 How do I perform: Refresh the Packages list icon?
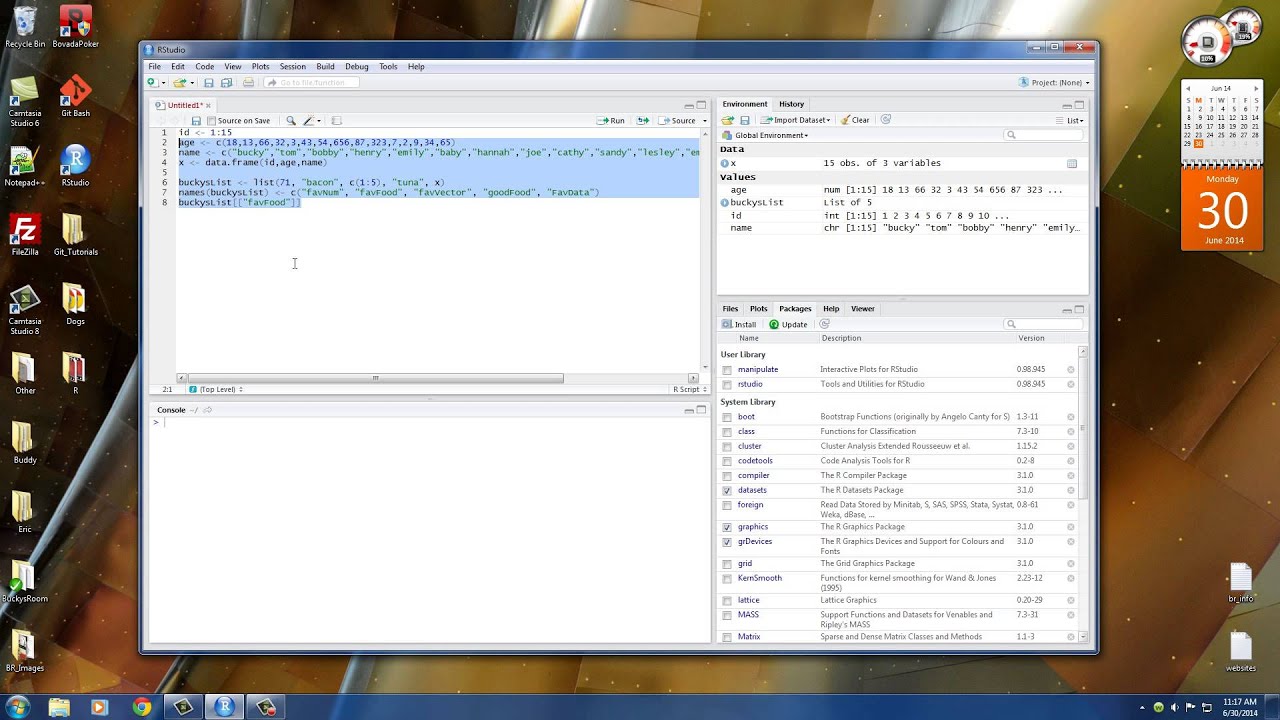[825, 324]
